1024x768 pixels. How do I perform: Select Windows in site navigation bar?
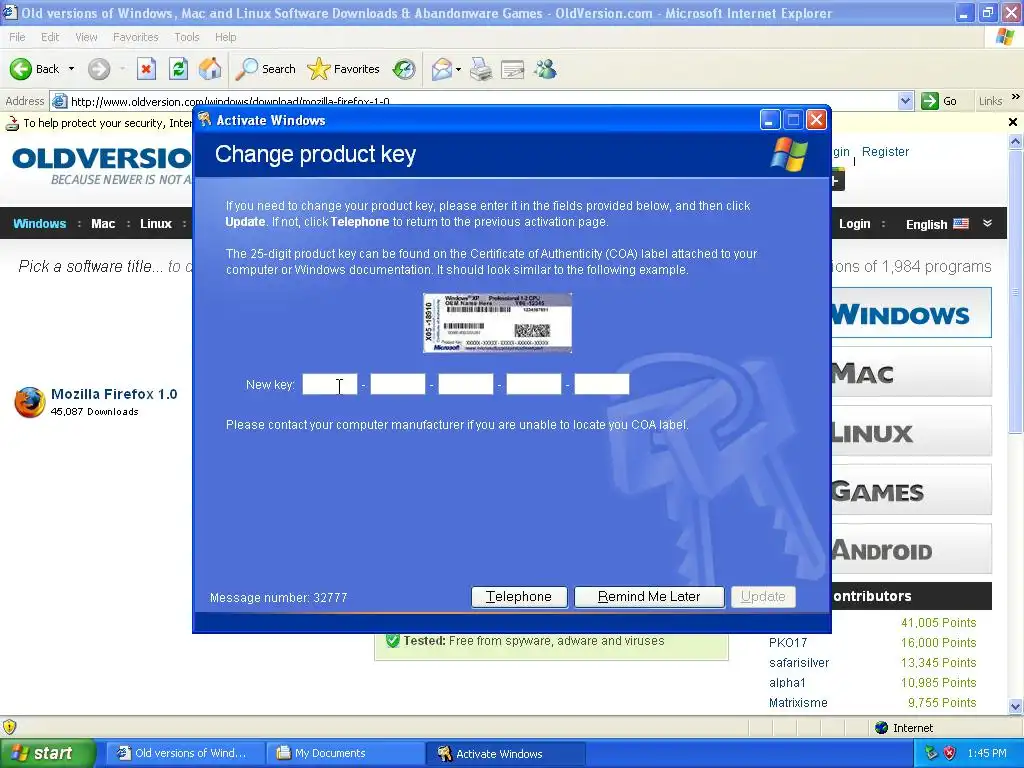40,223
